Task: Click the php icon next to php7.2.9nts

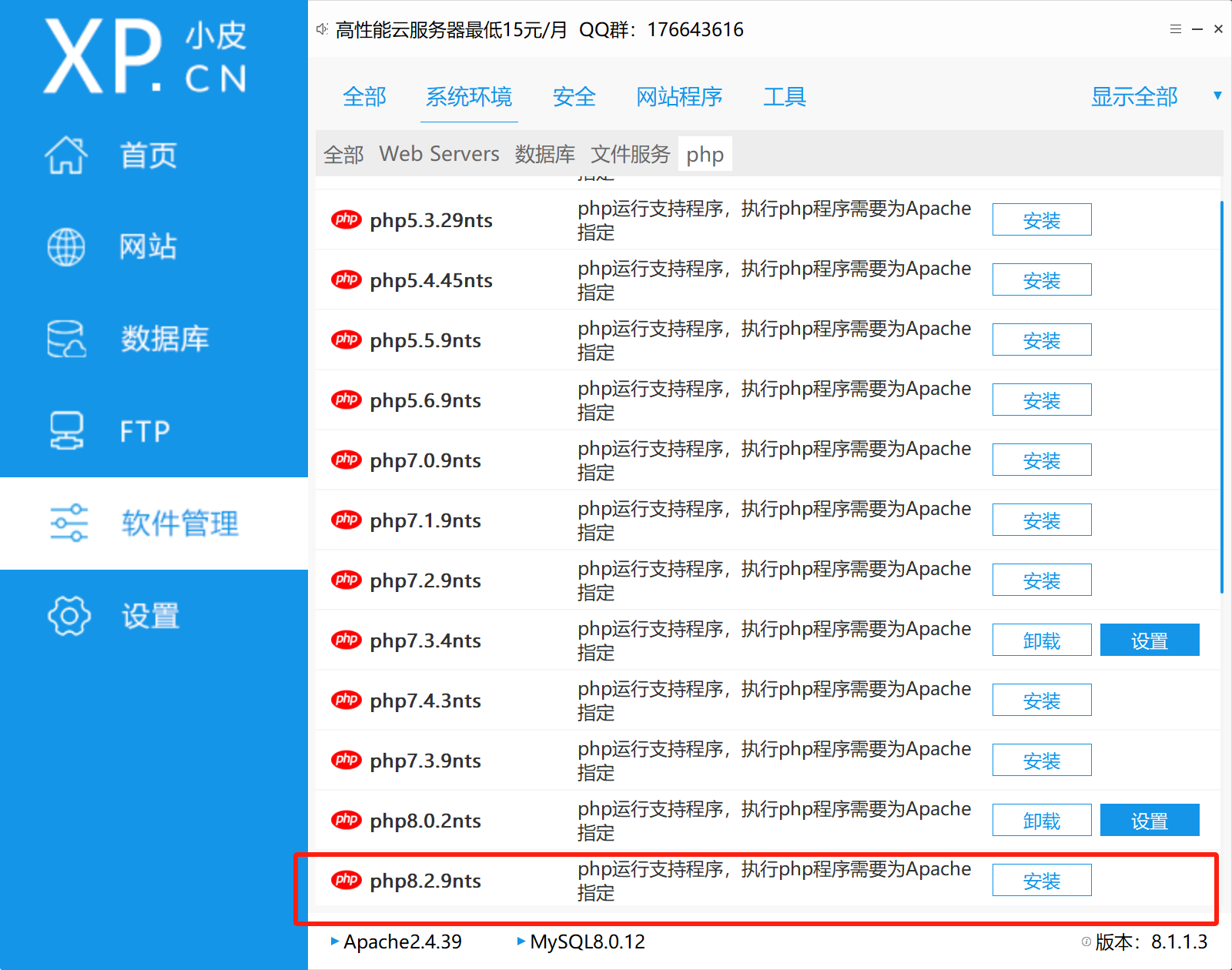Action: [346, 580]
